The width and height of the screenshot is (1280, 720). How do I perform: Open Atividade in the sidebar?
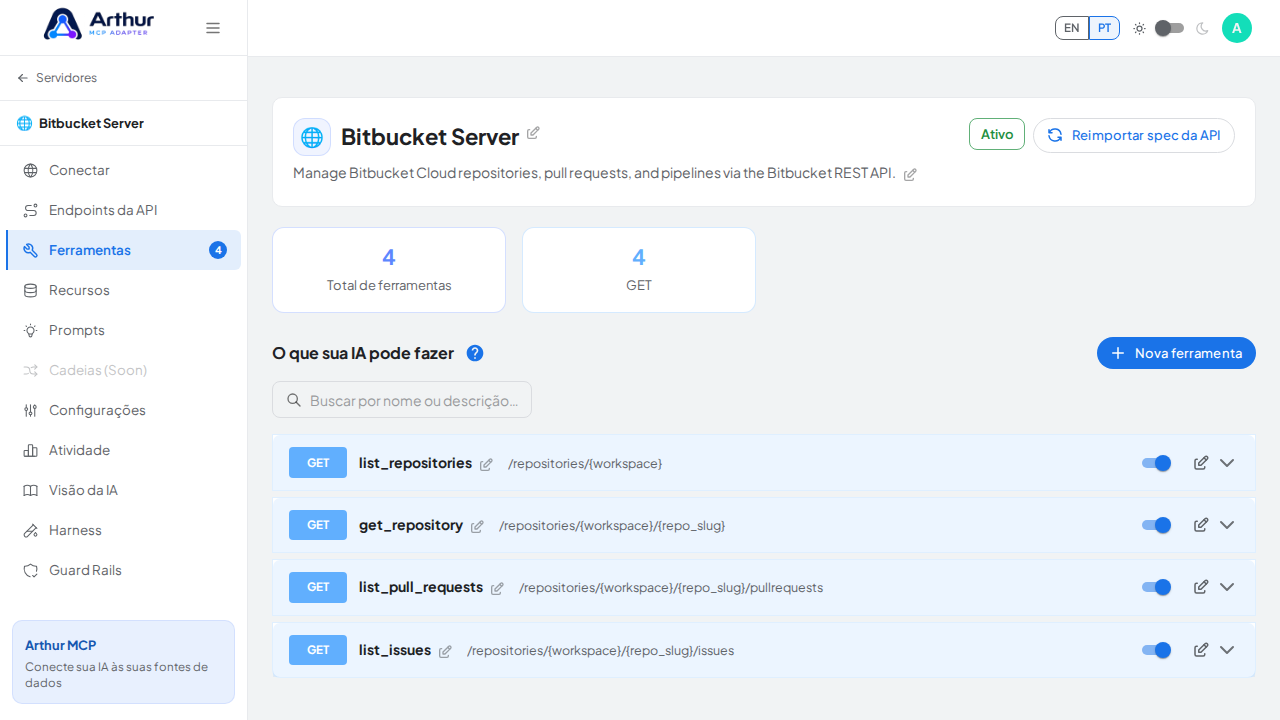[x=123, y=450]
